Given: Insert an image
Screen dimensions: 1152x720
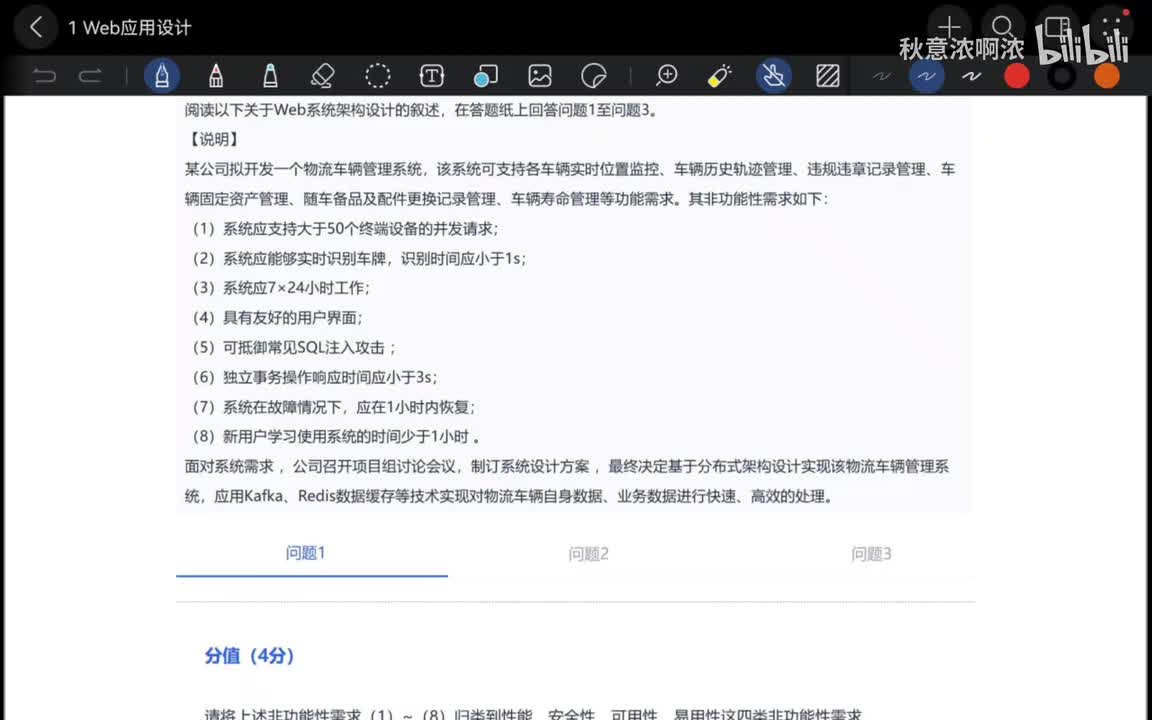Looking at the screenshot, I should [x=539, y=76].
